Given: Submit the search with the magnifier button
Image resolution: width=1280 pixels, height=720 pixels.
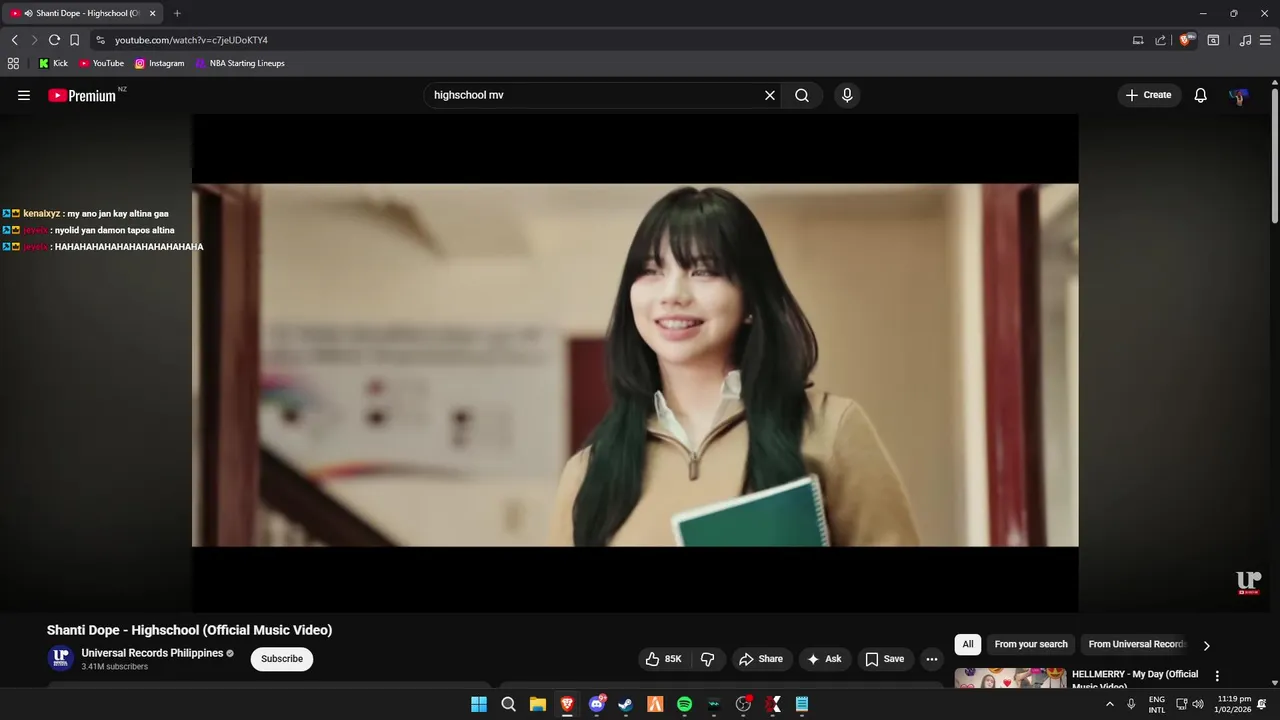Looking at the screenshot, I should tap(802, 95).
